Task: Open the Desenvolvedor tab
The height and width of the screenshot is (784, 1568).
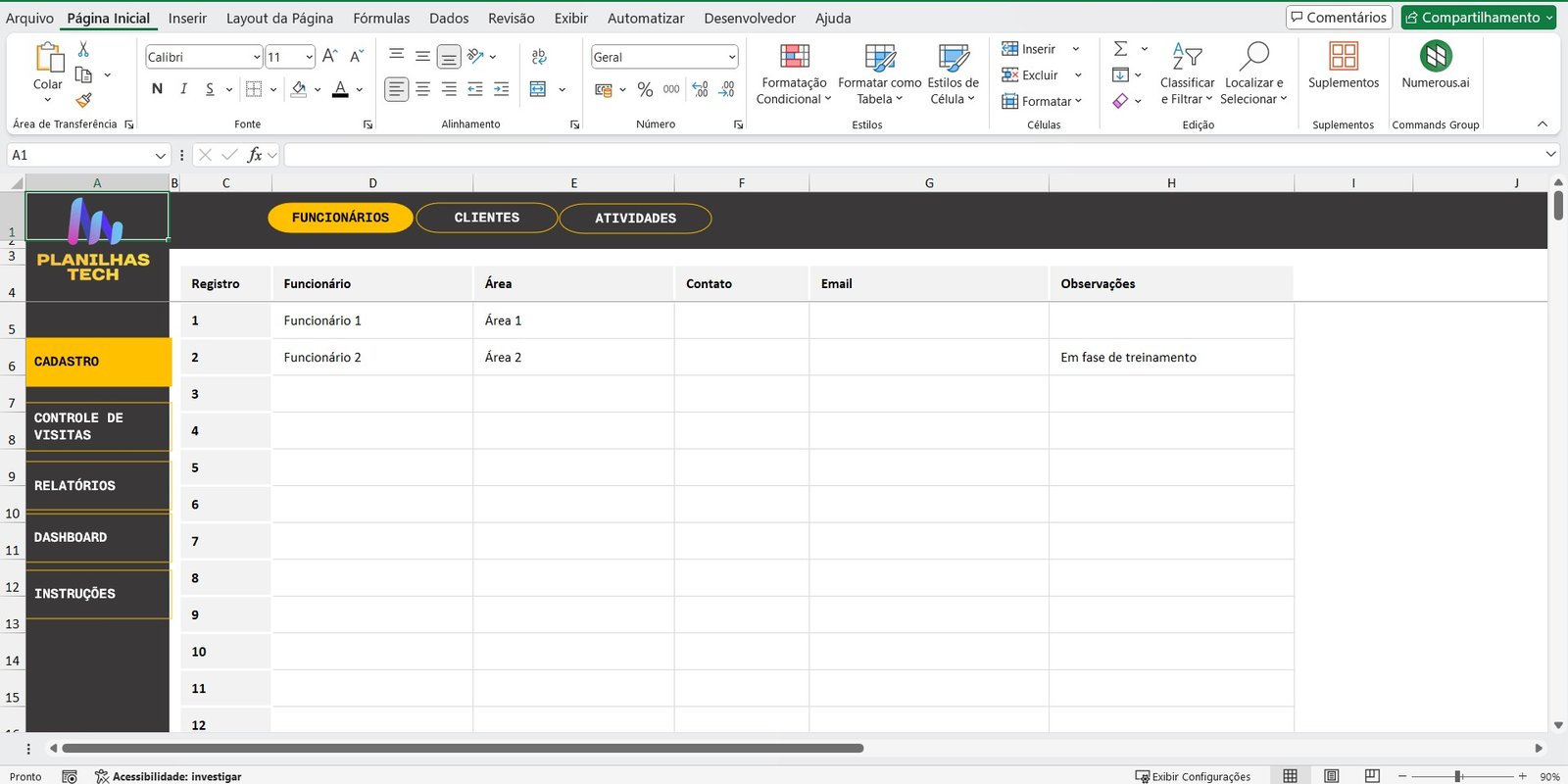Action: click(750, 18)
